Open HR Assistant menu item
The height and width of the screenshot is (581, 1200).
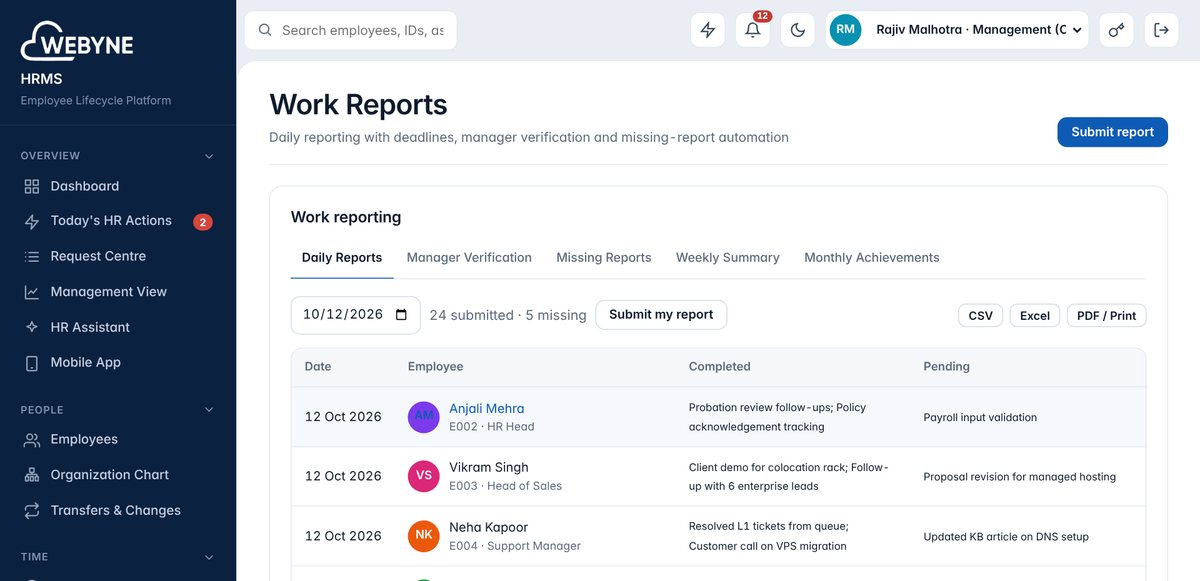118,328
